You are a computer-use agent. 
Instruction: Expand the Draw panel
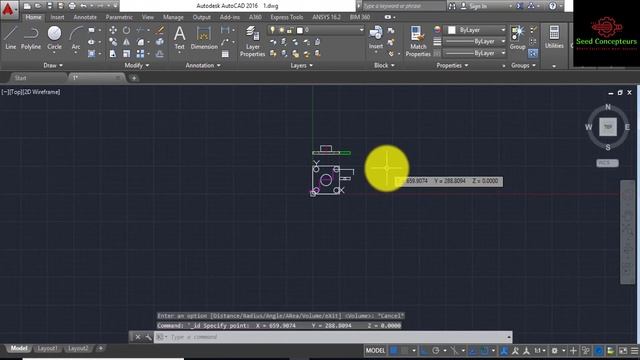53,65
